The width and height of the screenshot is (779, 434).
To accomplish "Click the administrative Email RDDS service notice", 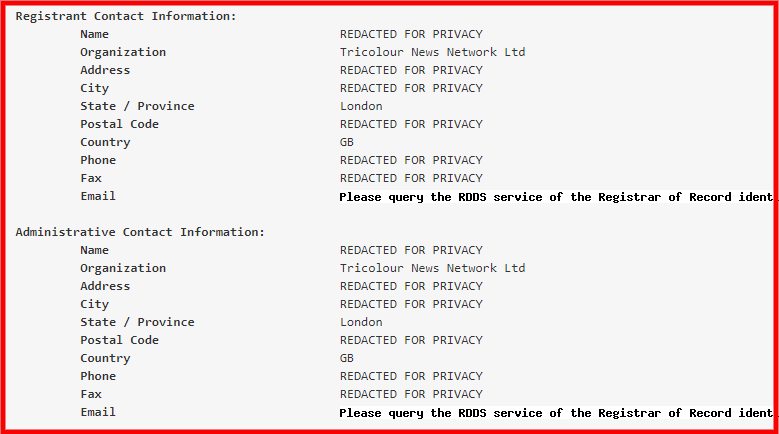I will tap(556, 413).
